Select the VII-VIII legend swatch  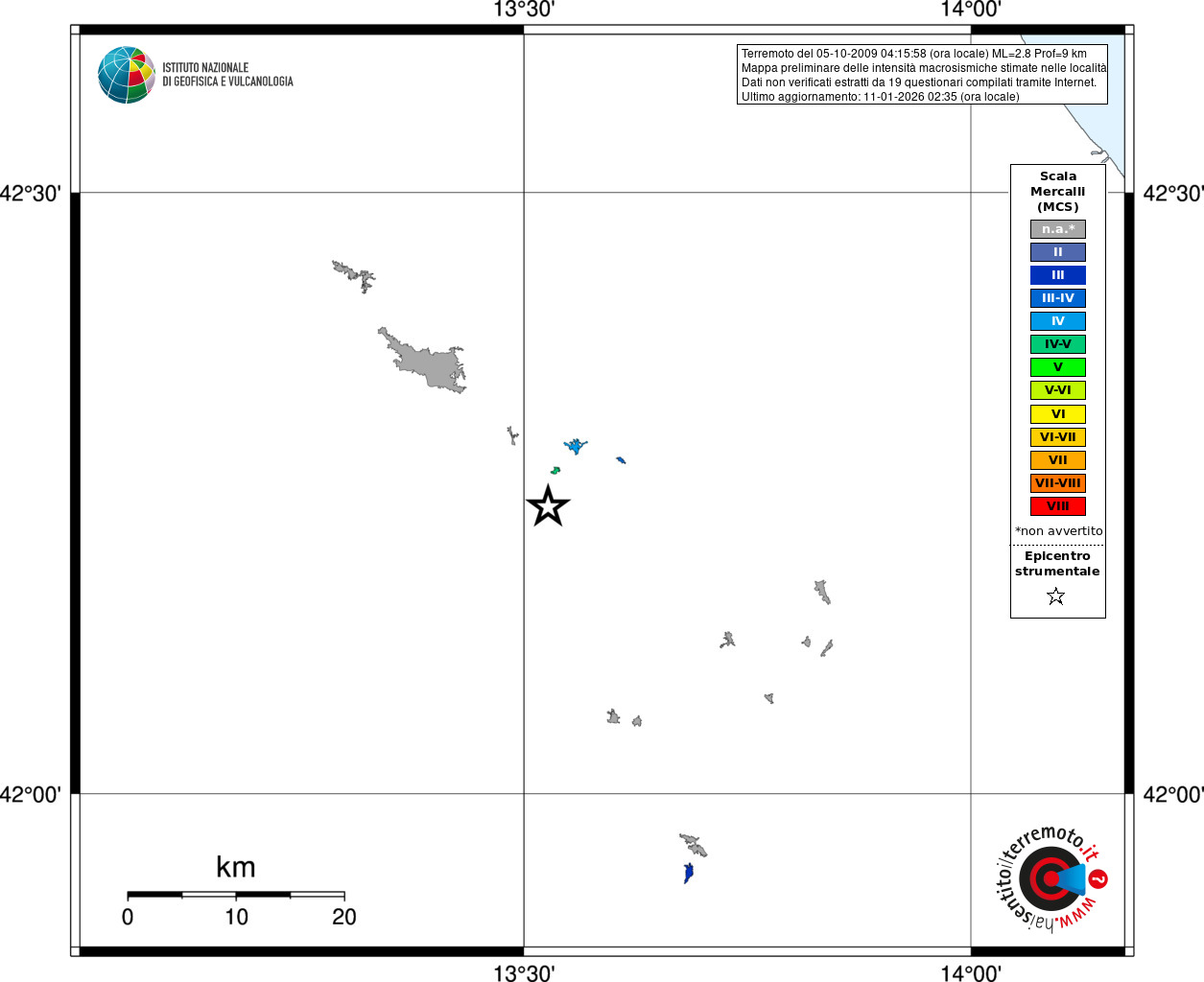[x=1058, y=483]
